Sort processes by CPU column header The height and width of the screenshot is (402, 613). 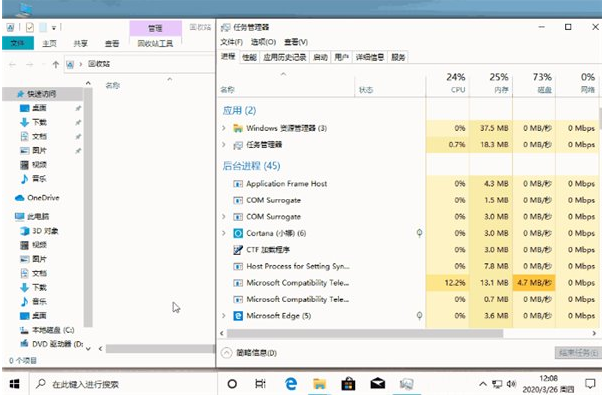(448, 83)
